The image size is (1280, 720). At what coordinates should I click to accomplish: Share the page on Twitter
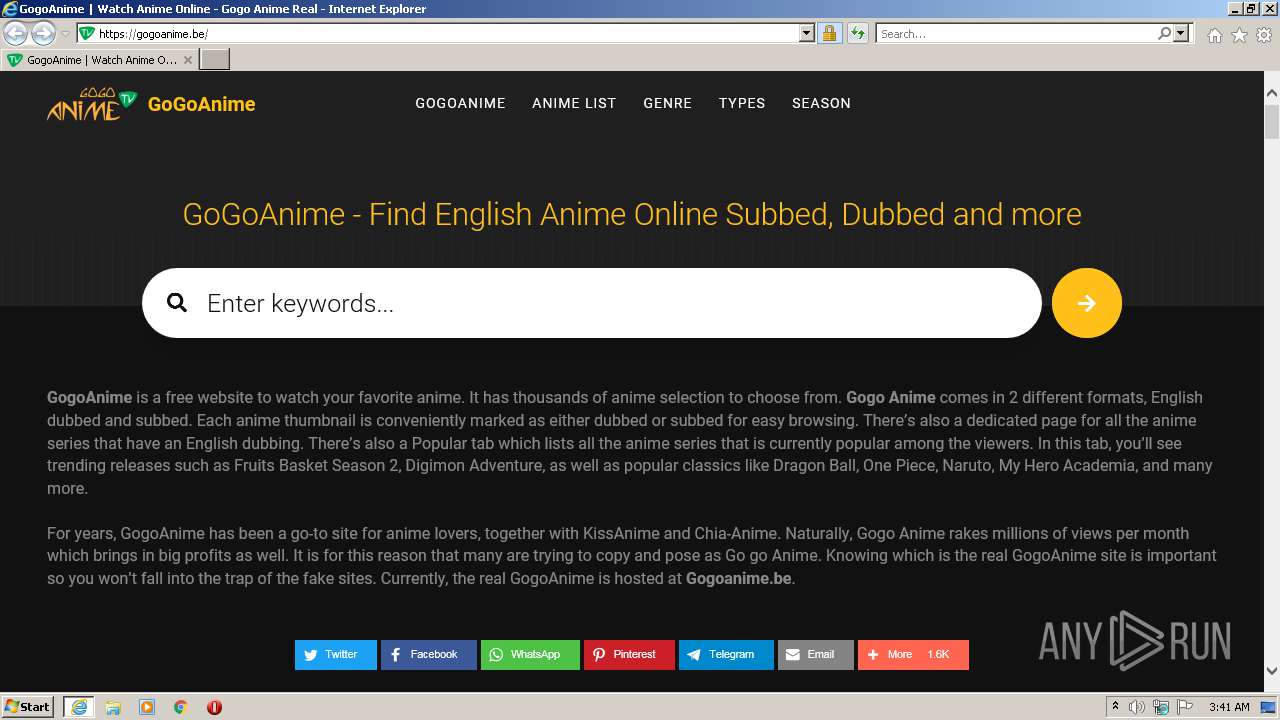335,655
